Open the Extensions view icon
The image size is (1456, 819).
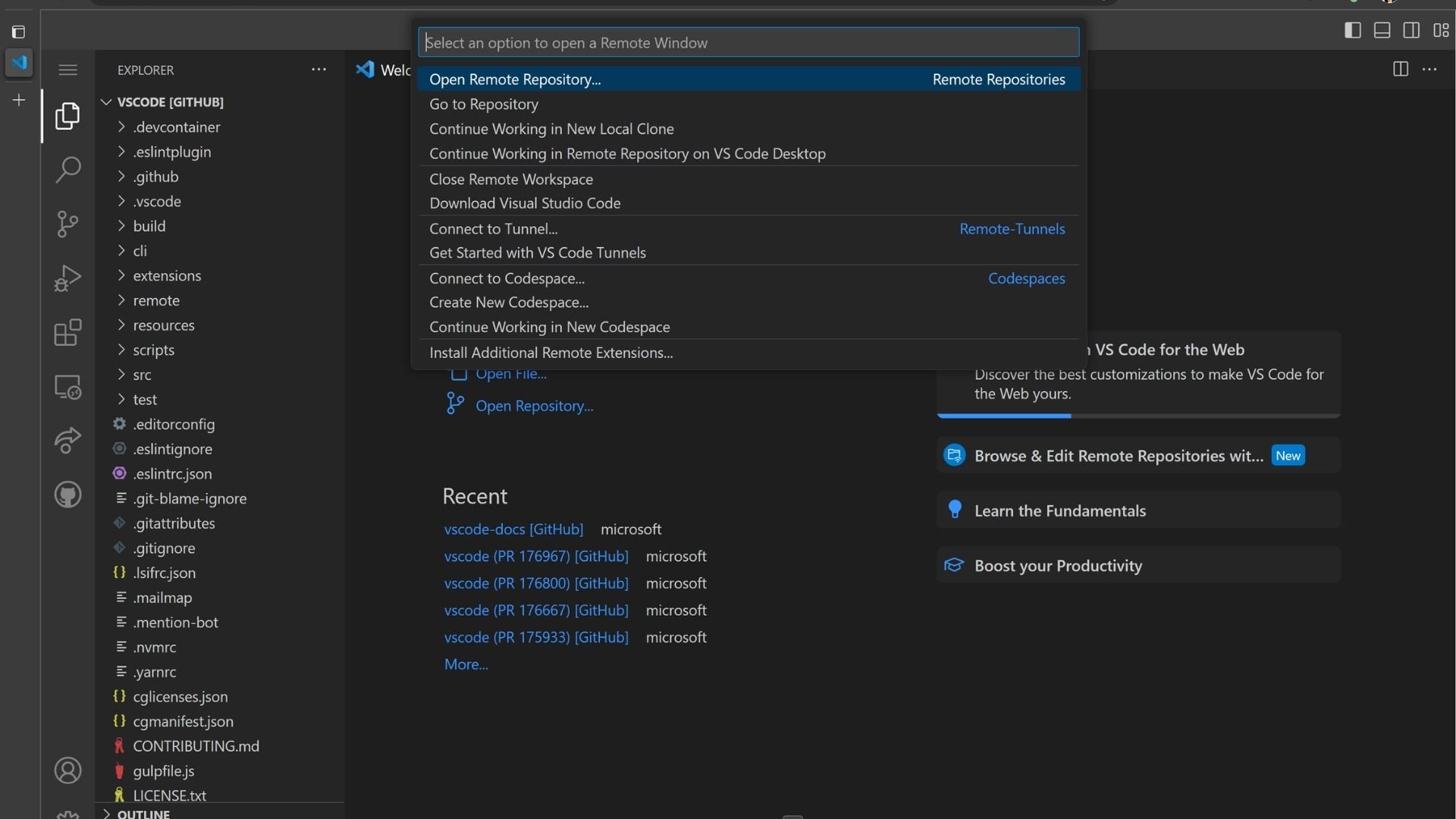67,333
